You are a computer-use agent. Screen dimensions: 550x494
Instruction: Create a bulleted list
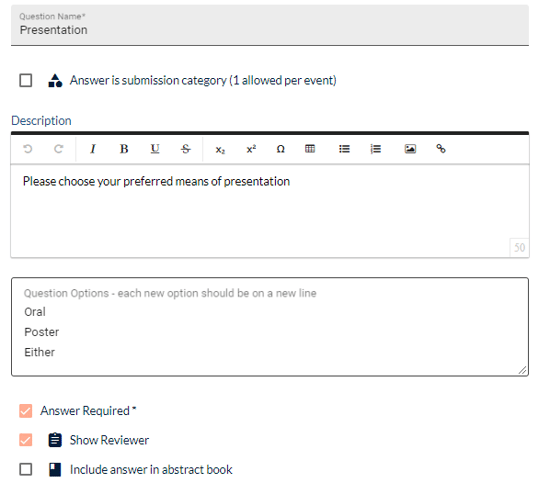344,149
